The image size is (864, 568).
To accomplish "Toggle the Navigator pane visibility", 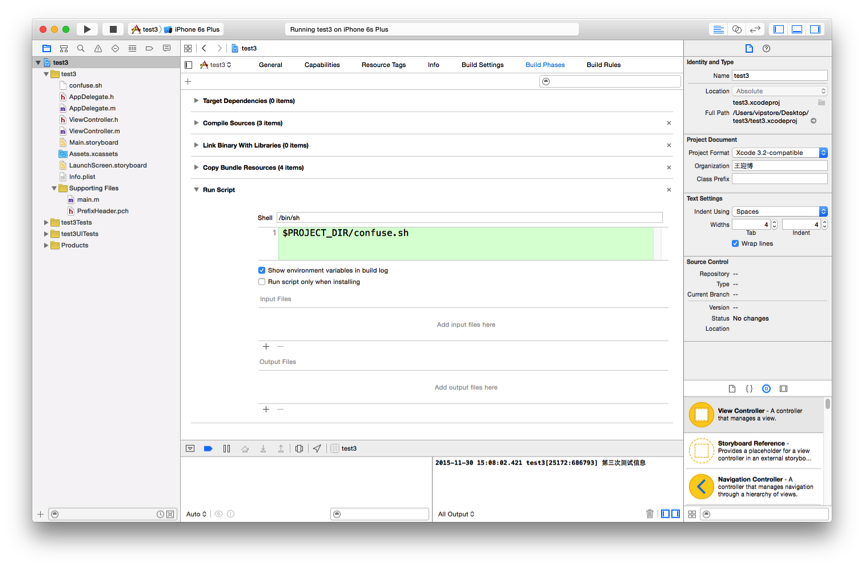I will [779, 29].
